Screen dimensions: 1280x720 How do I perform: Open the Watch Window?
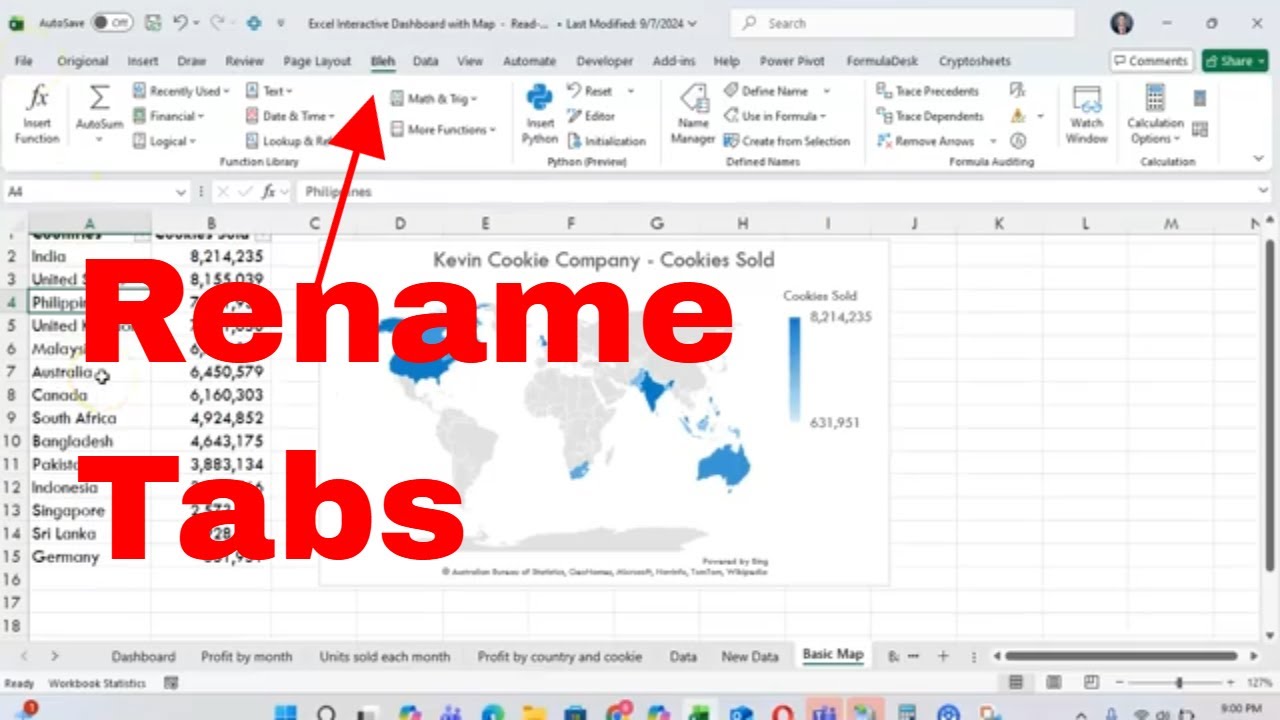(x=1087, y=114)
